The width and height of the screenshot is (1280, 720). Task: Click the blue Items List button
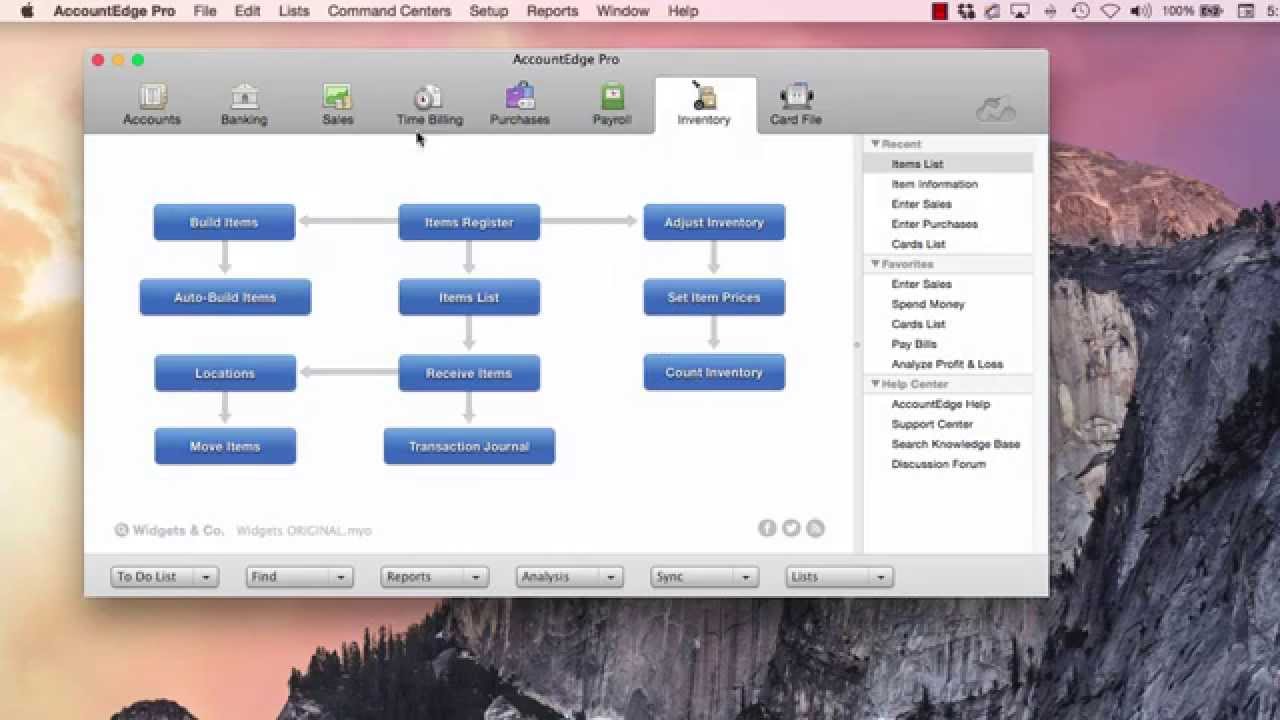click(x=469, y=297)
